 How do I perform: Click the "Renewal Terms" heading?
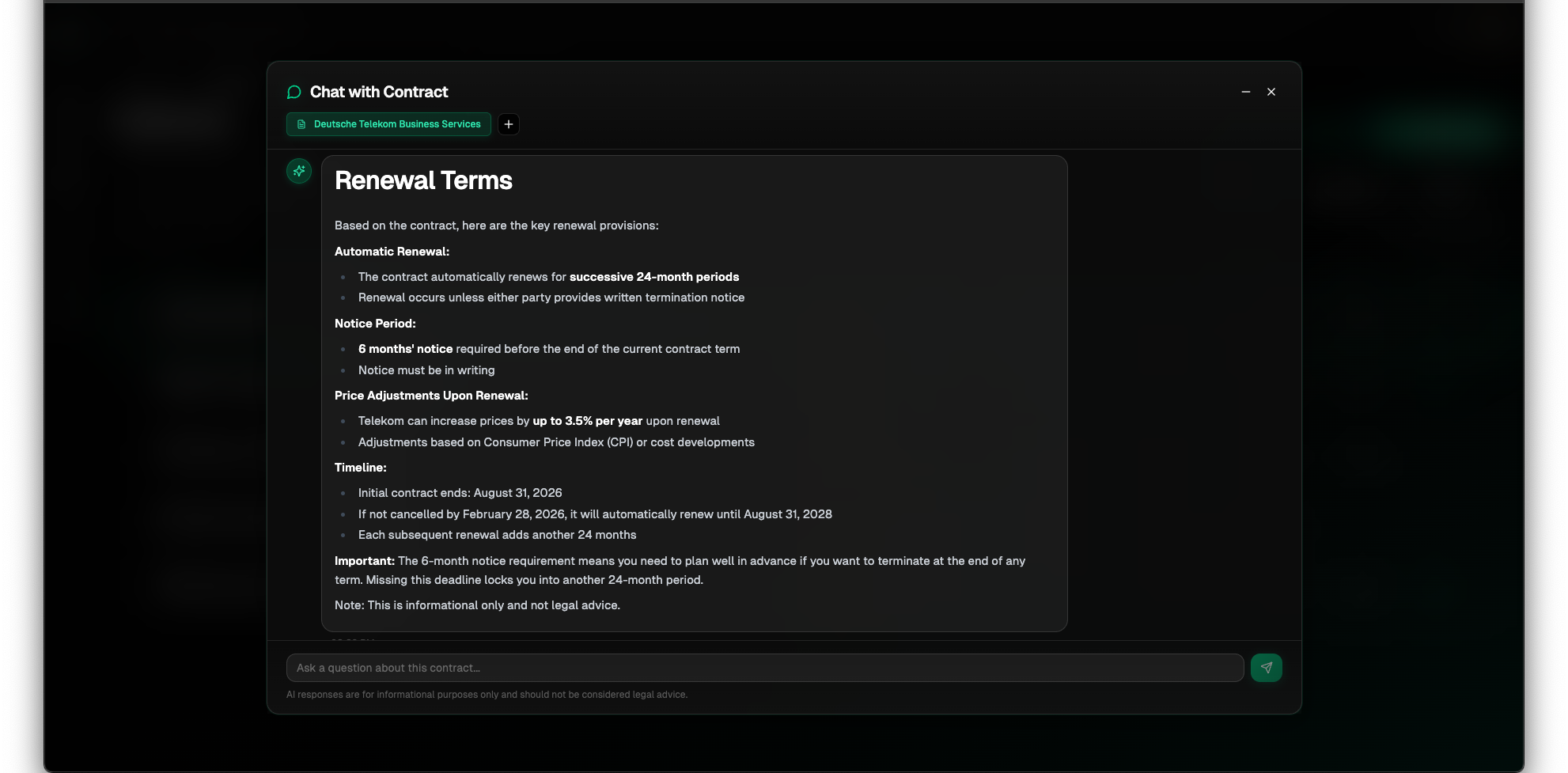(x=424, y=180)
